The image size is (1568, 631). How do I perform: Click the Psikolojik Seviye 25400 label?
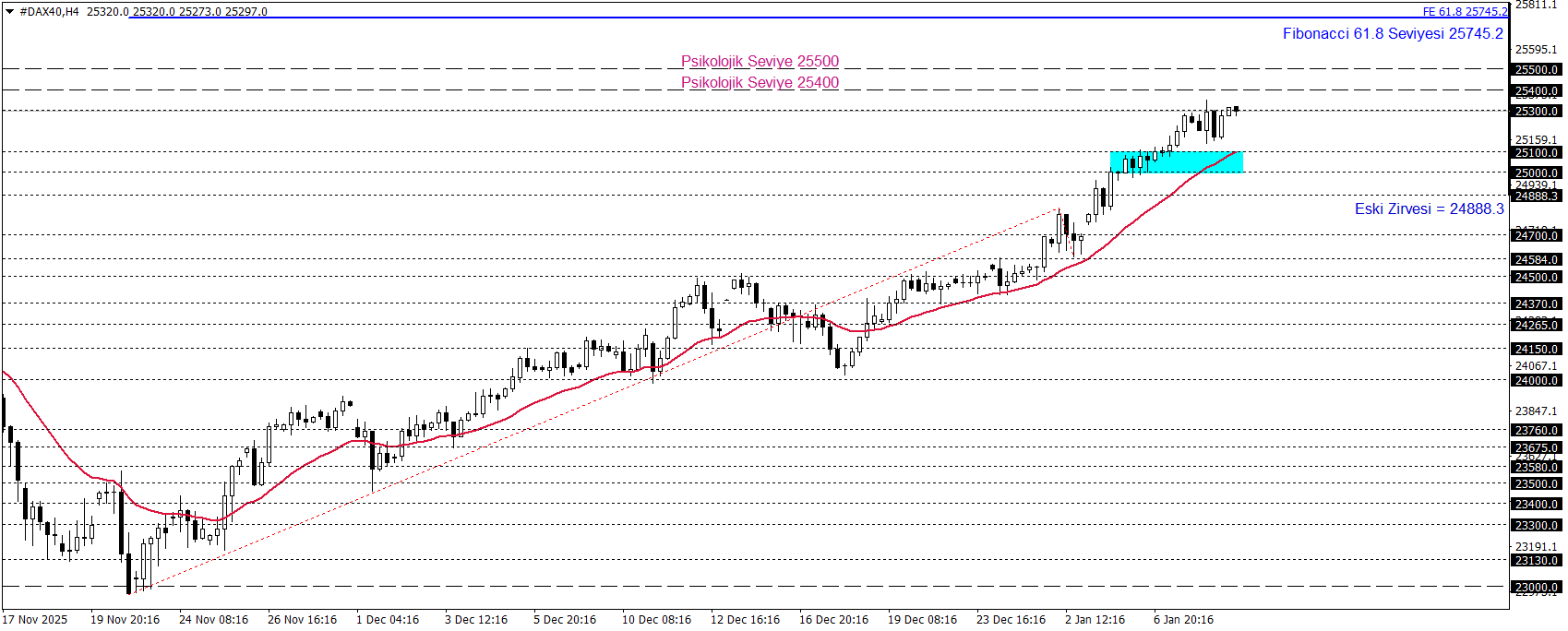click(760, 82)
